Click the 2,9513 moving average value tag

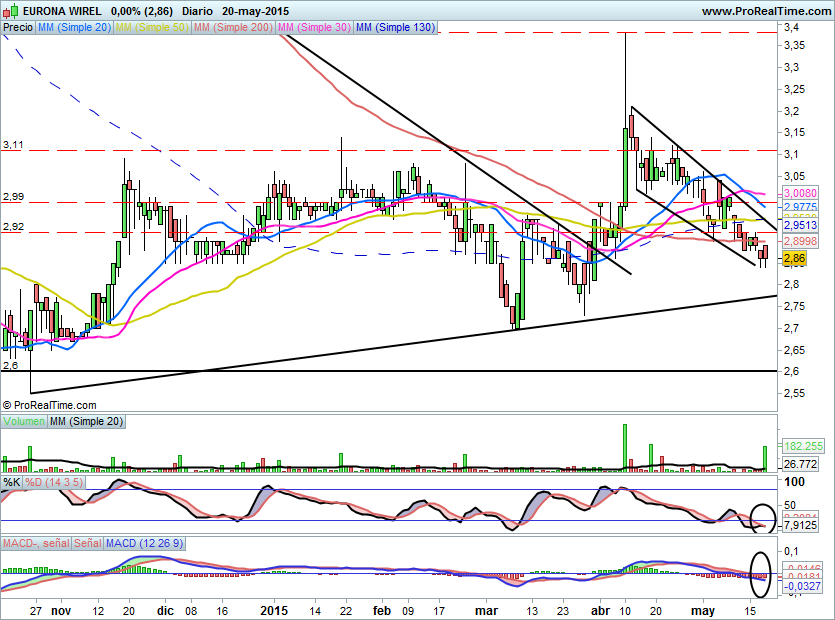click(800, 225)
